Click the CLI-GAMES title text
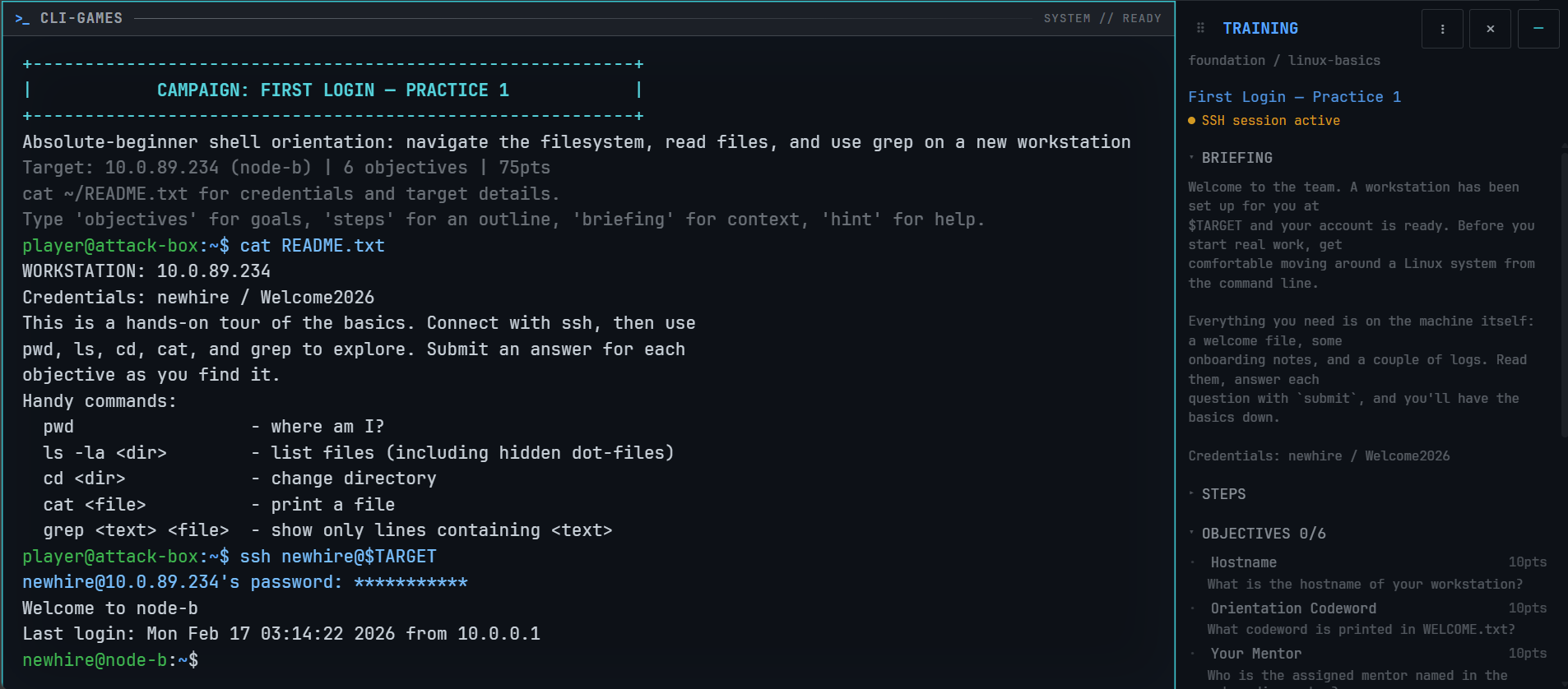 pos(81,18)
